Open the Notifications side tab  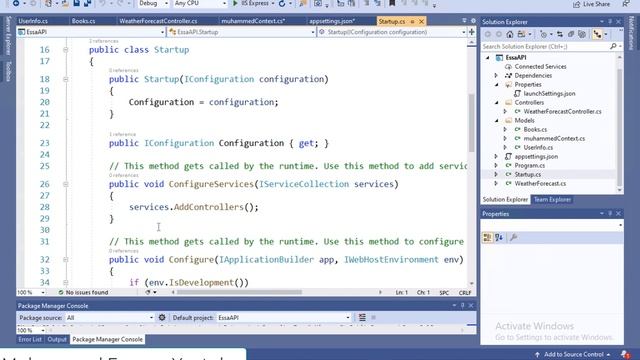632,33
